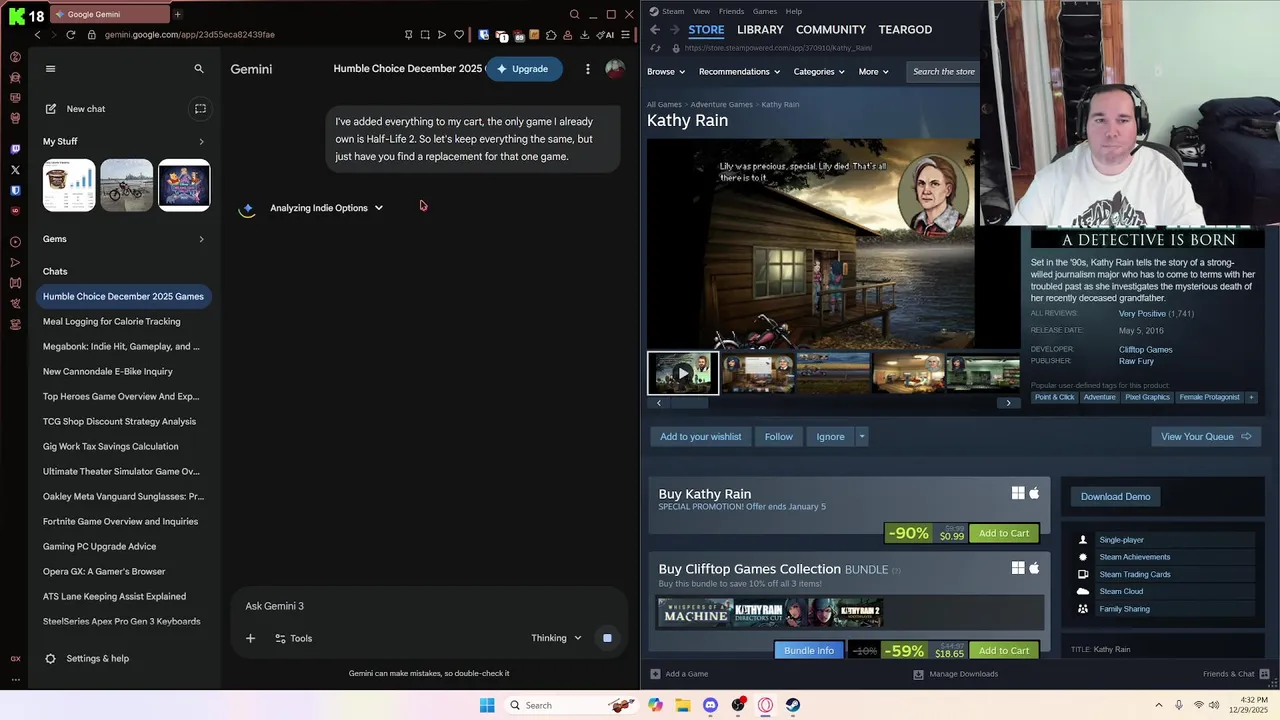Reload the Gemini page in Opera GX
The height and width of the screenshot is (720, 1280).
70,34
